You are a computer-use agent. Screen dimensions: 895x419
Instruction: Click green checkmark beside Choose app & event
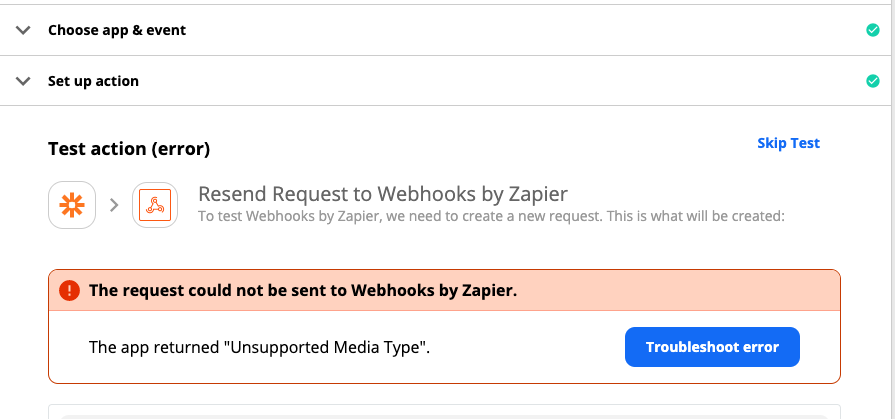[x=873, y=30]
